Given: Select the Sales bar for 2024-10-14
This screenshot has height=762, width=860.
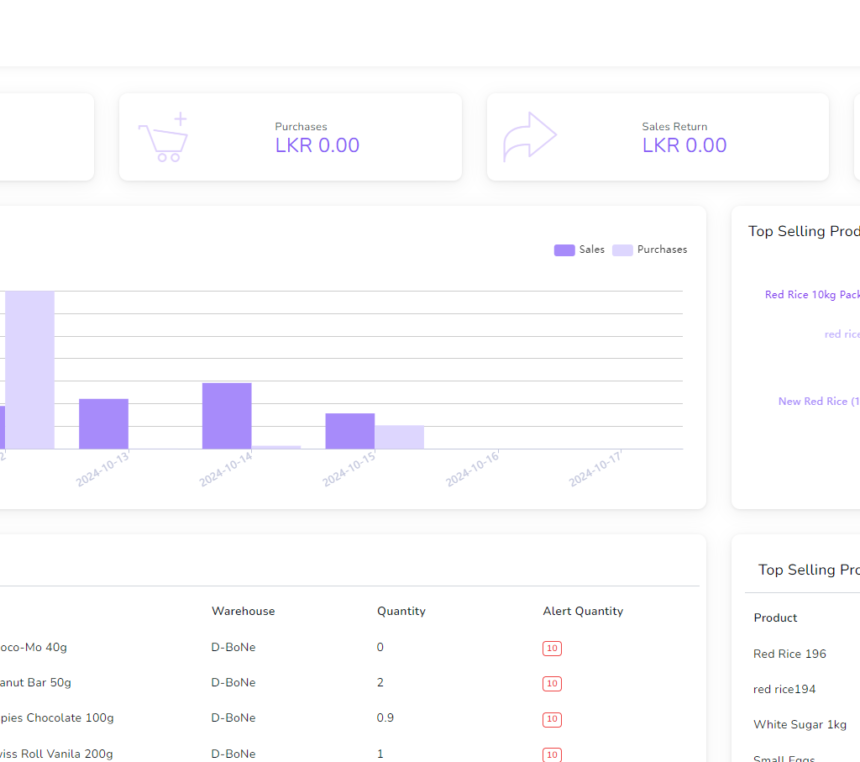Looking at the screenshot, I should tap(227, 415).
